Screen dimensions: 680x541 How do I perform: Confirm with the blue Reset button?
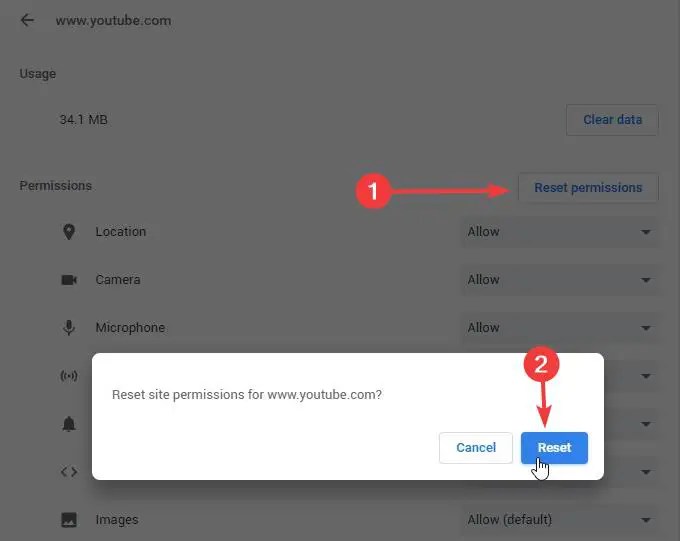pyautogui.click(x=554, y=447)
